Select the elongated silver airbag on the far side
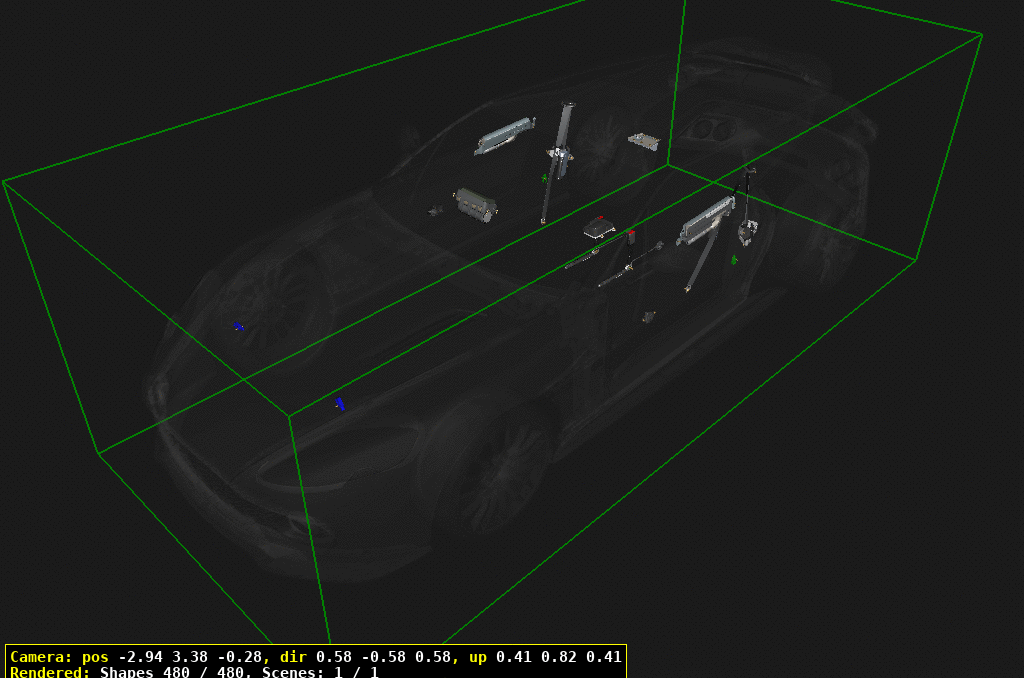 pyautogui.click(x=504, y=135)
